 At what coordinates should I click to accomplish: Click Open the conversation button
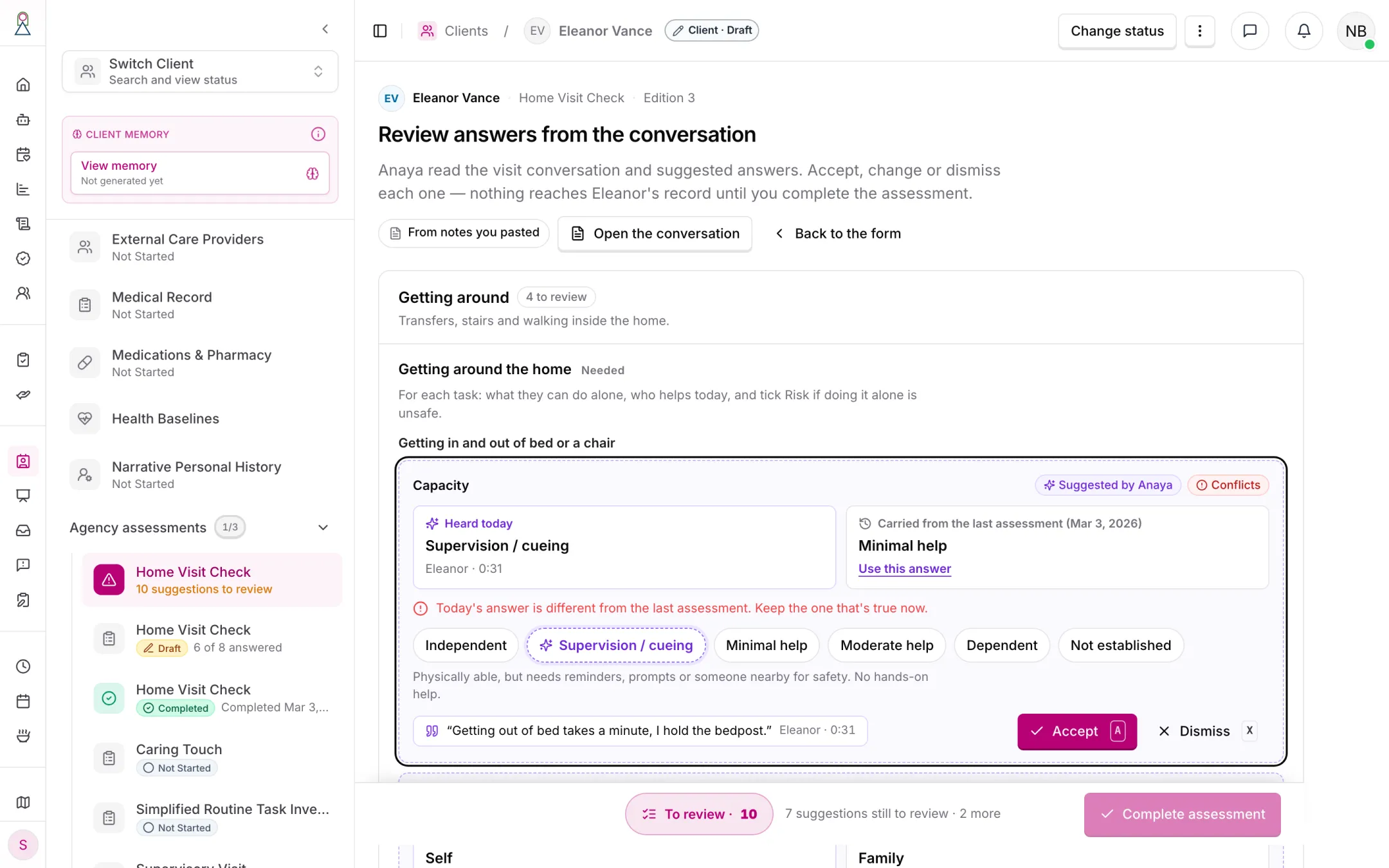tap(655, 233)
